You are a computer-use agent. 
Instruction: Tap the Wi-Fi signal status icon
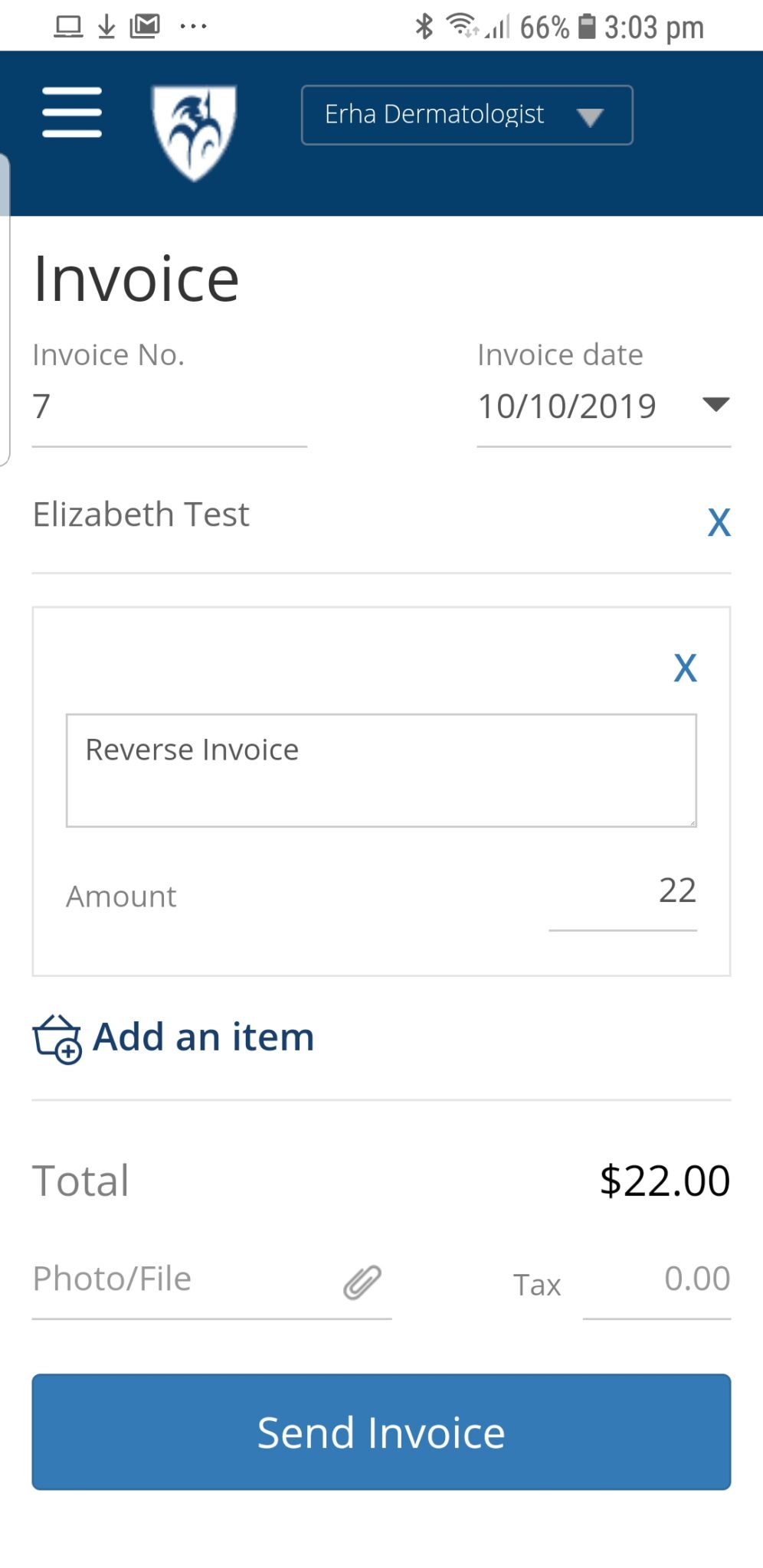(x=463, y=25)
